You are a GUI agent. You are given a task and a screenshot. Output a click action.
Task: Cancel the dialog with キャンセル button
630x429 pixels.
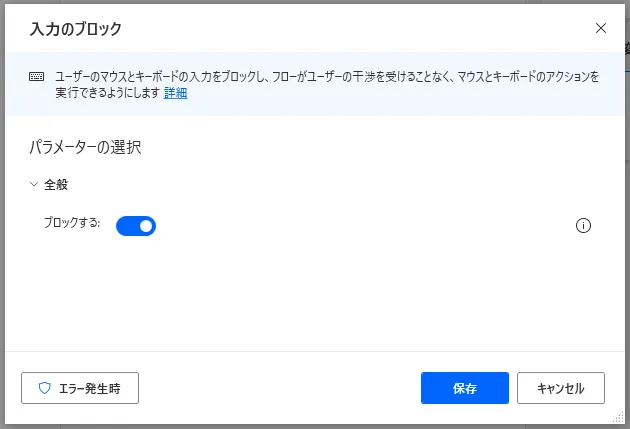point(561,388)
